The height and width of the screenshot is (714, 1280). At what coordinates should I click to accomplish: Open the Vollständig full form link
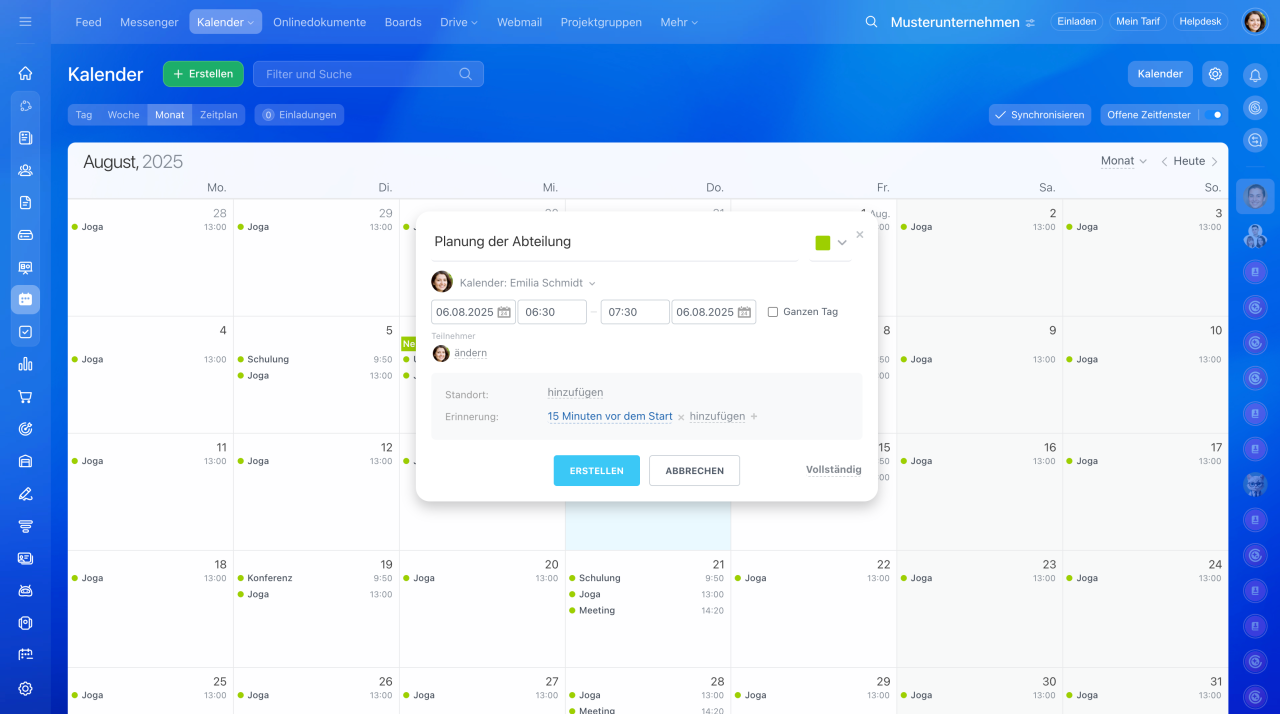pos(834,470)
